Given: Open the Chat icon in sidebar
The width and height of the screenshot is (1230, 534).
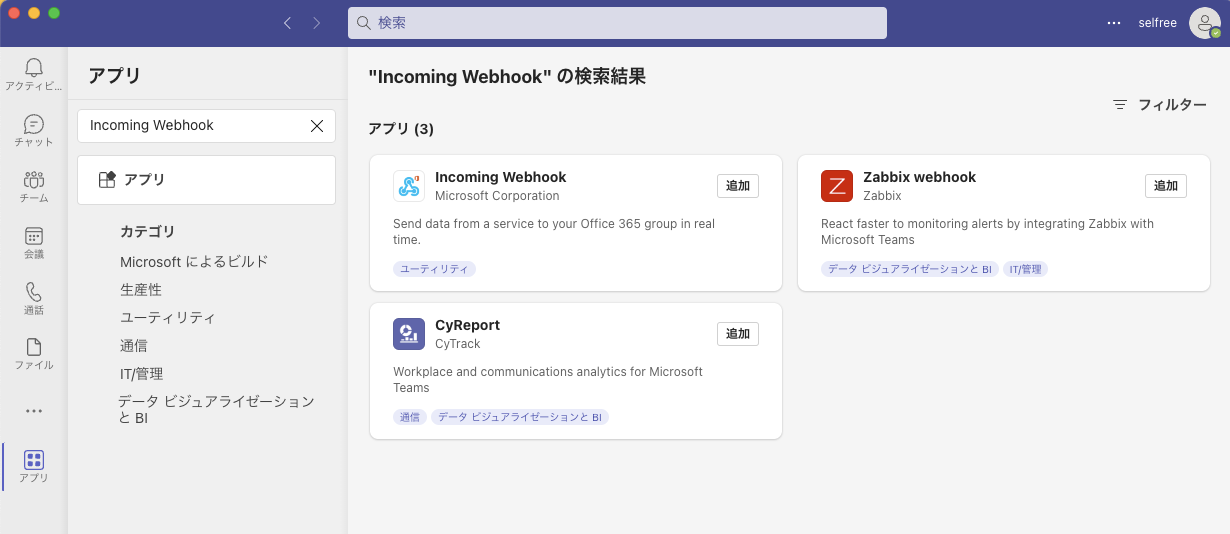Looking at the screenshot, I should (x=34, y=124).
